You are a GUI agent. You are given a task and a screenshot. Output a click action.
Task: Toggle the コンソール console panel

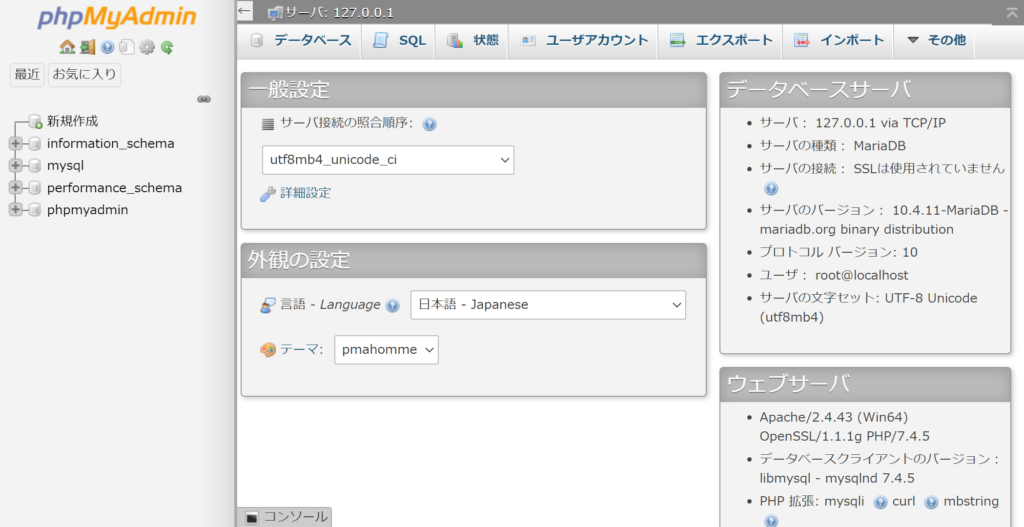pyautogui.click(x=285, y=517)
